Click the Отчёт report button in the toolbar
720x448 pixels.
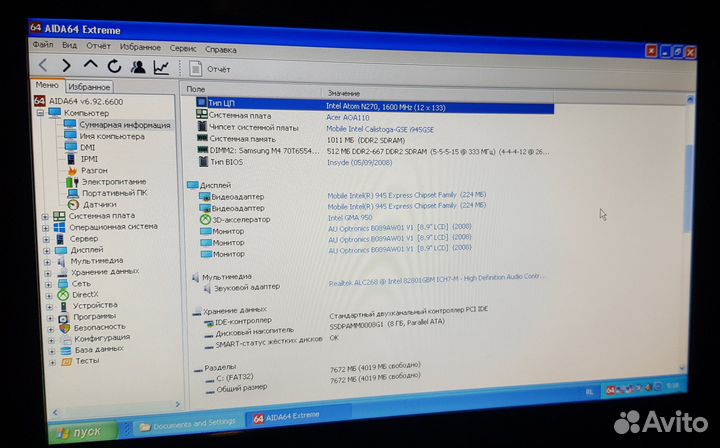pos(209,69)
